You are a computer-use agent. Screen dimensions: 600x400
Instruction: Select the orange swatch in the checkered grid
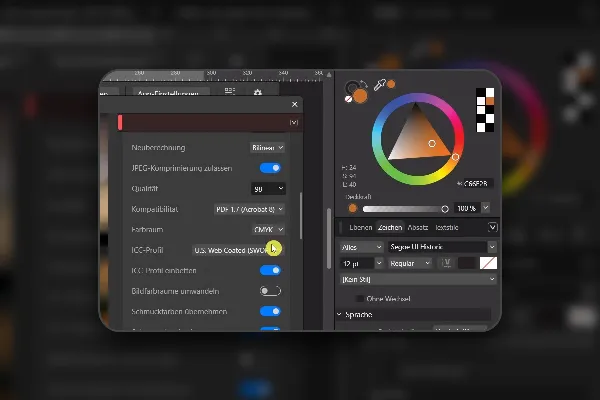[x=489, y=101]
